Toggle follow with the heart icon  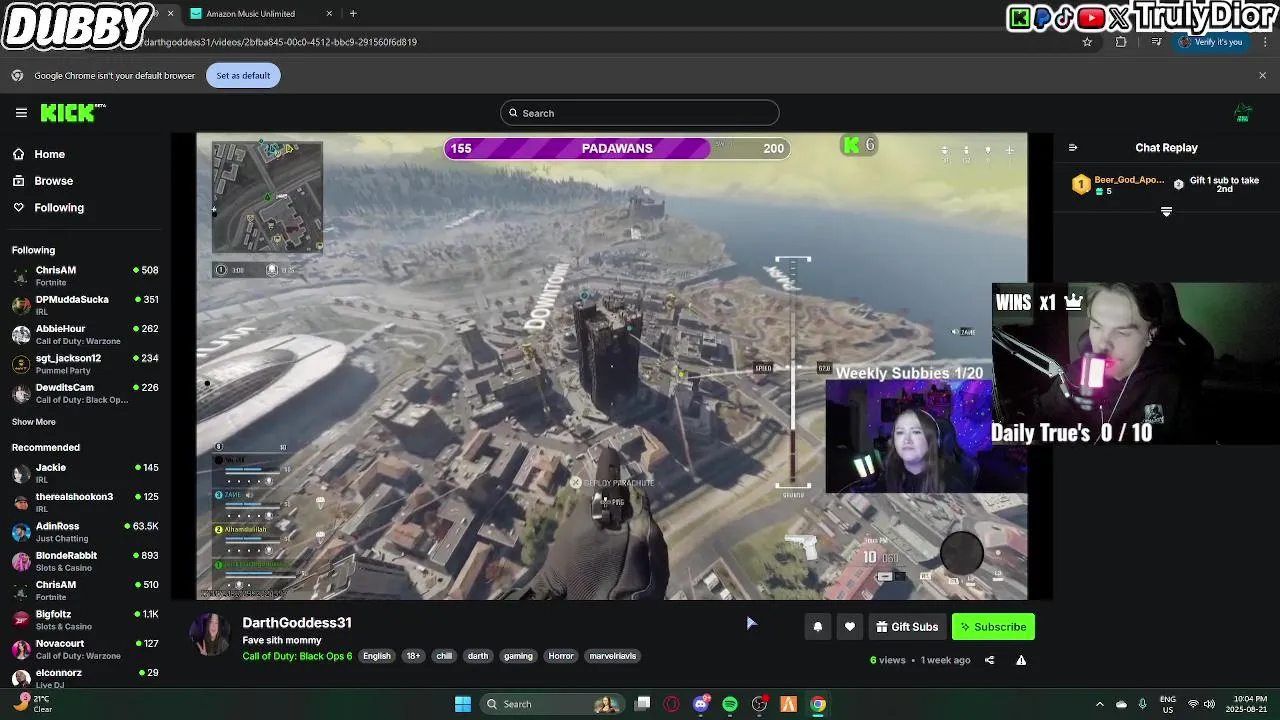(x=850, y=627)
